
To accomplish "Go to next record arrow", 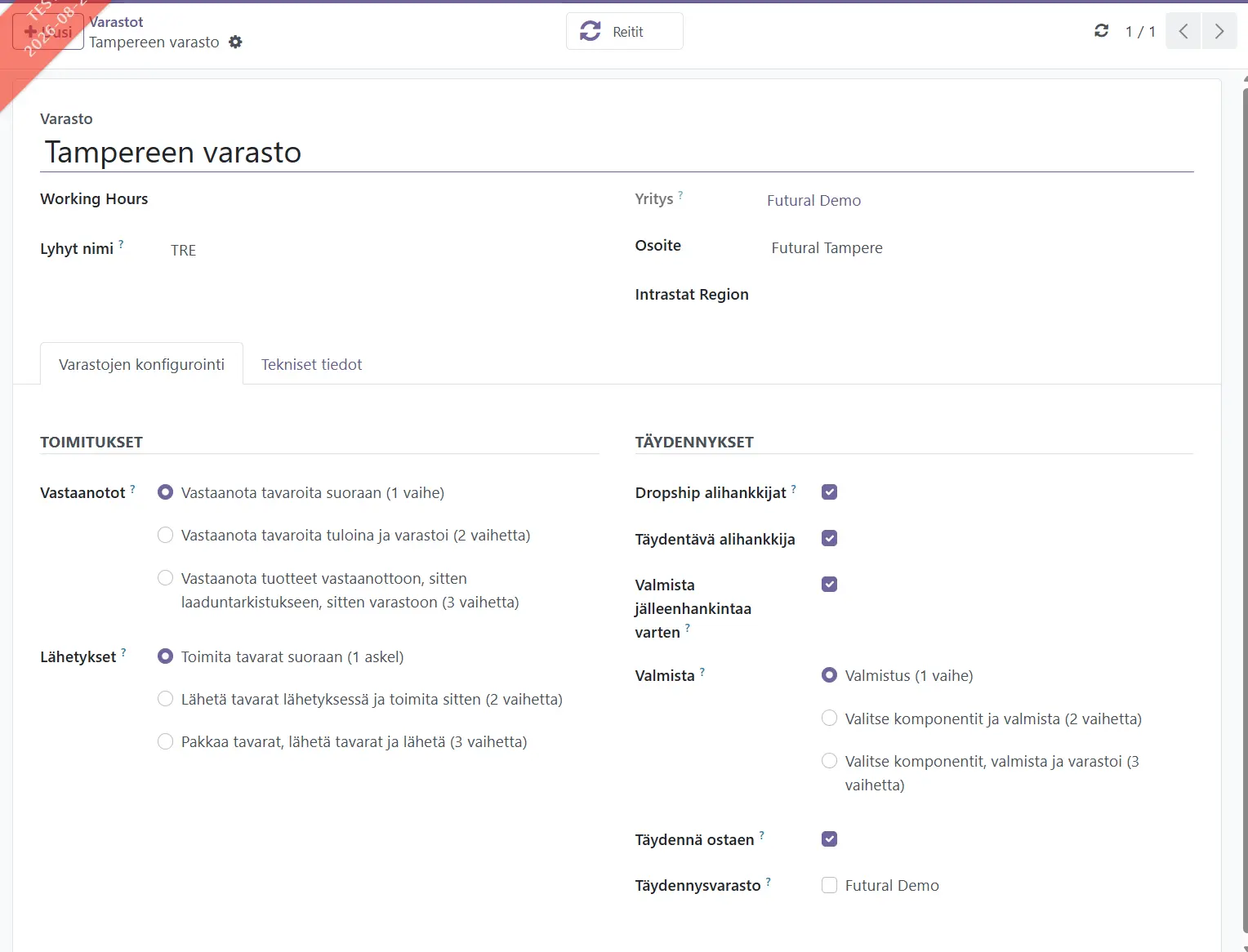I will (x=1219, y=32).
